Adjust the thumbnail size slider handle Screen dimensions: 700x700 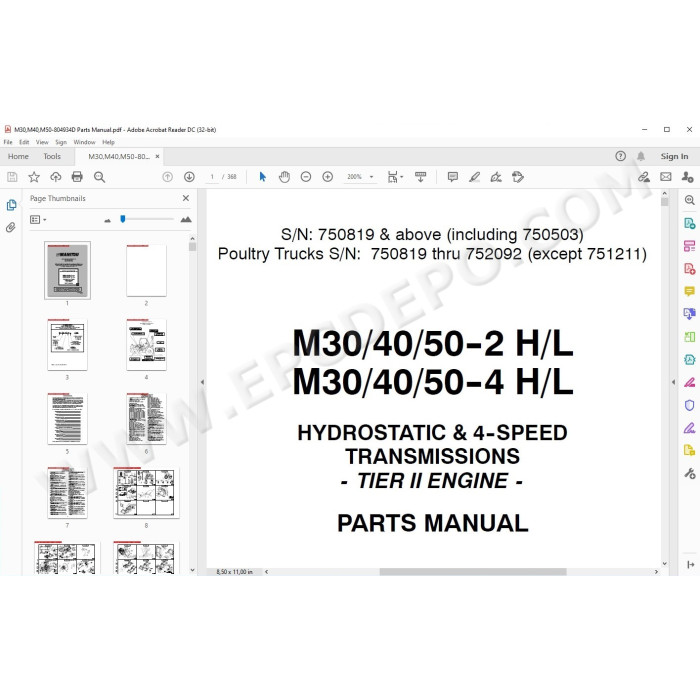(x=123, y=219)
